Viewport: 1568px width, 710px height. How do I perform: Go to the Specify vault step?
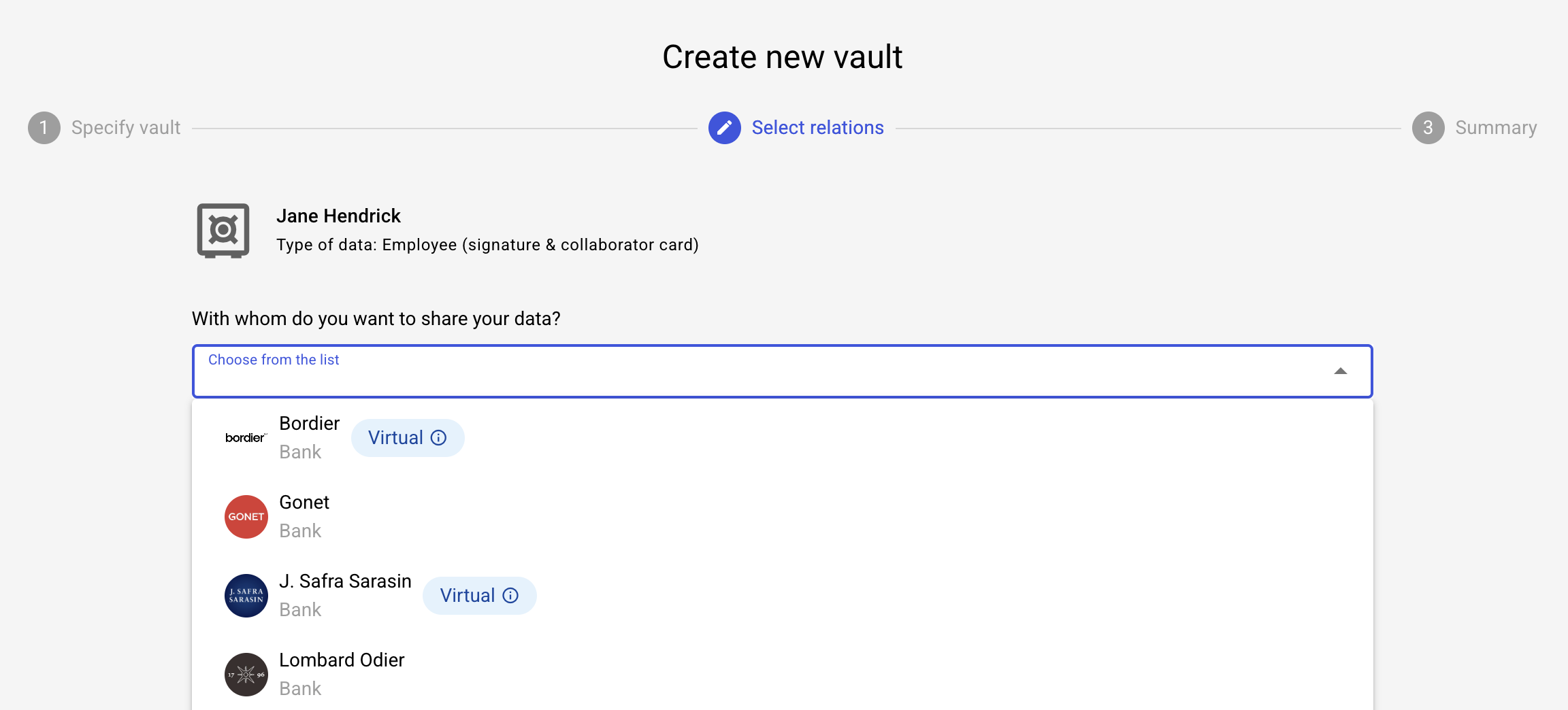pyautogui.click(x=125, y=128)
